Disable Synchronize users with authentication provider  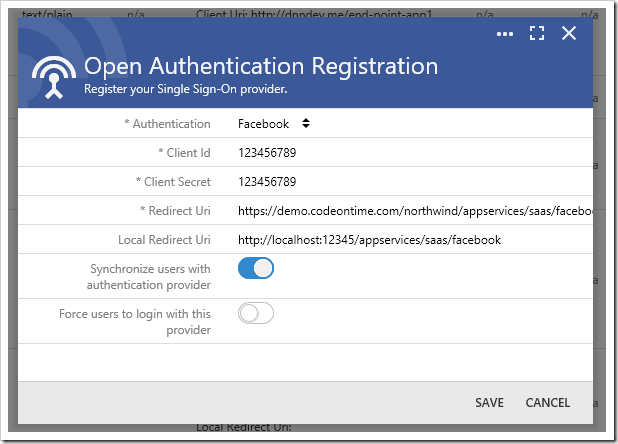coord(256,268)
